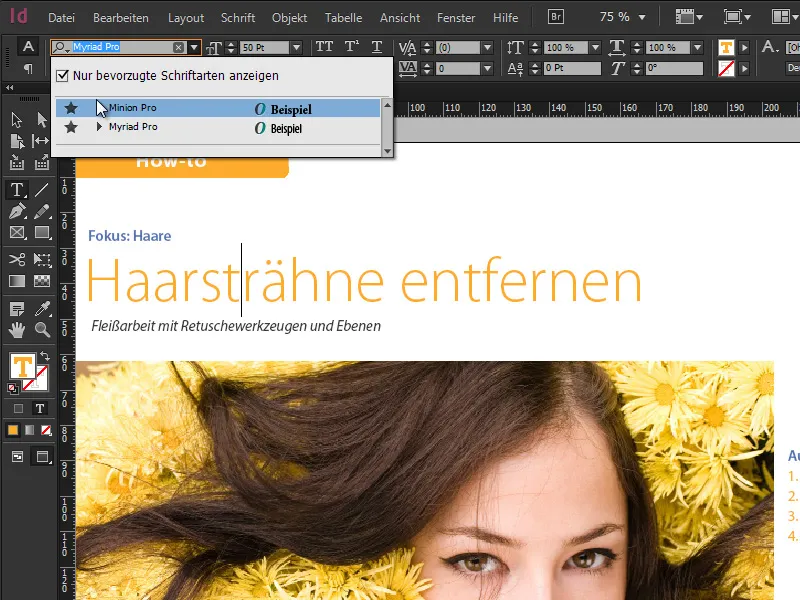The image size is (800, 600).
Task: Switch to character formatting controls (A)
Action: pyautogui.click(x=28, y=47)
